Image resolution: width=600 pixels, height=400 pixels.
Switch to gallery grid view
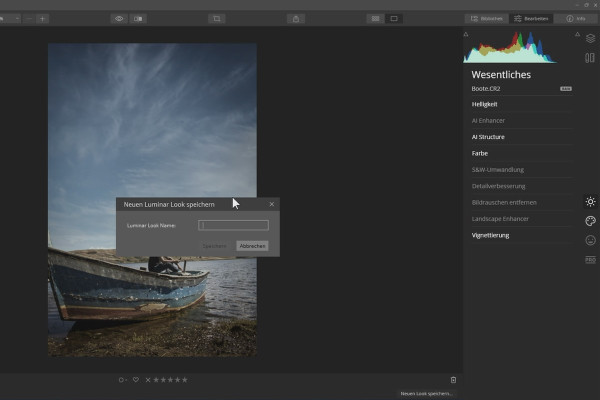pos(375,19)
